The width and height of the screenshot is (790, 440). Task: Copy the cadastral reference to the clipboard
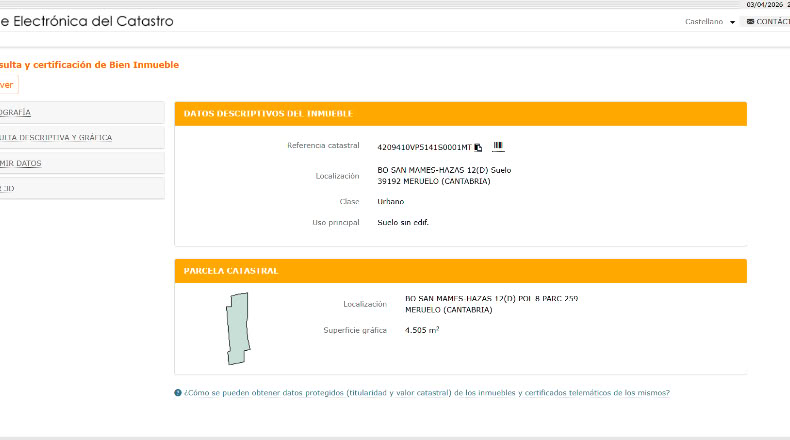click(x=478, y=147)
